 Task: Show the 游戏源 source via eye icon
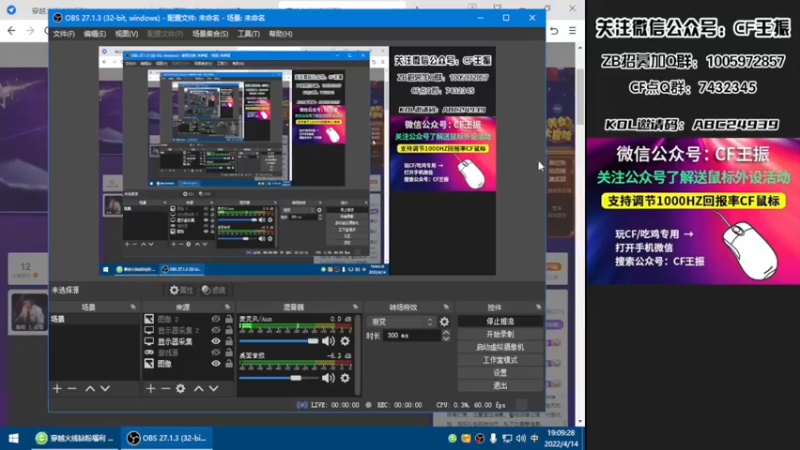click(216, 353)
